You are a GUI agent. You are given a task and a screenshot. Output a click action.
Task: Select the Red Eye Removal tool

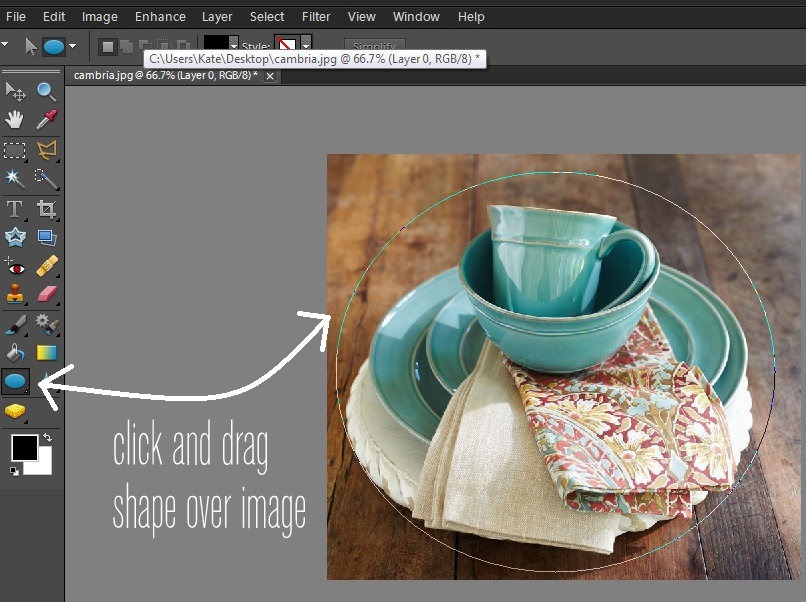[x=15, y=266]
